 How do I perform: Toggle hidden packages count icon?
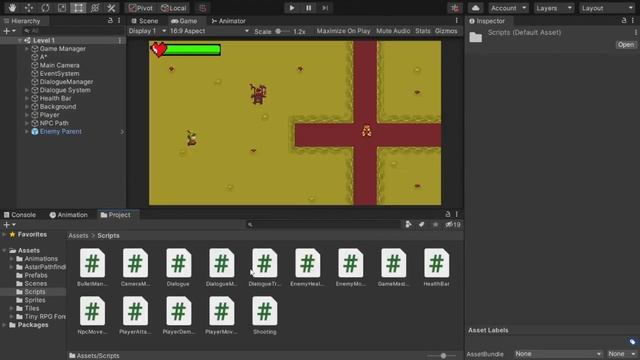click(453, 224)
